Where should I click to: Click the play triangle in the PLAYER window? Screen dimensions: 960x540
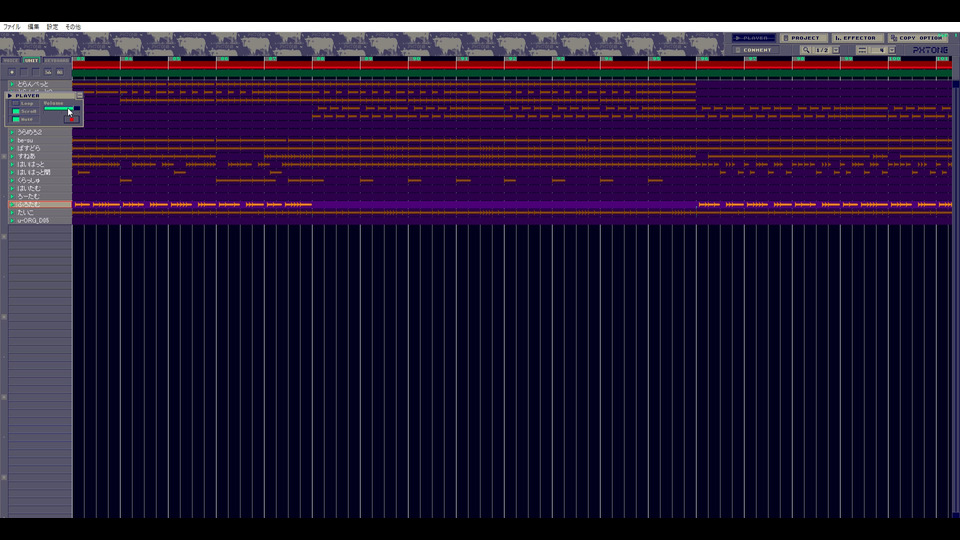10,96
